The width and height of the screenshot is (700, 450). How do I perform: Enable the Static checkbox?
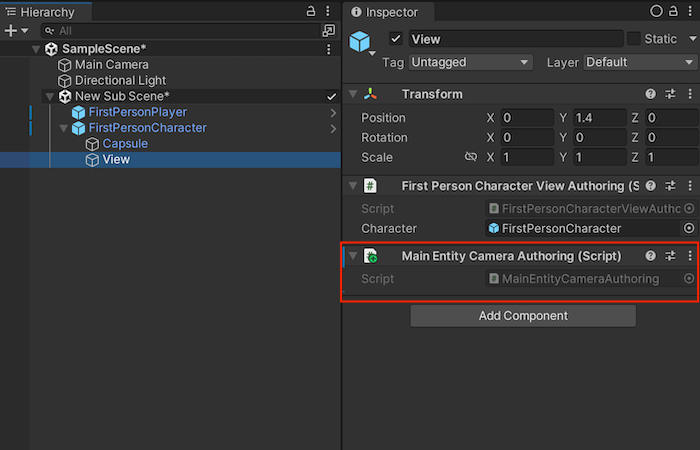coord(634,39)
